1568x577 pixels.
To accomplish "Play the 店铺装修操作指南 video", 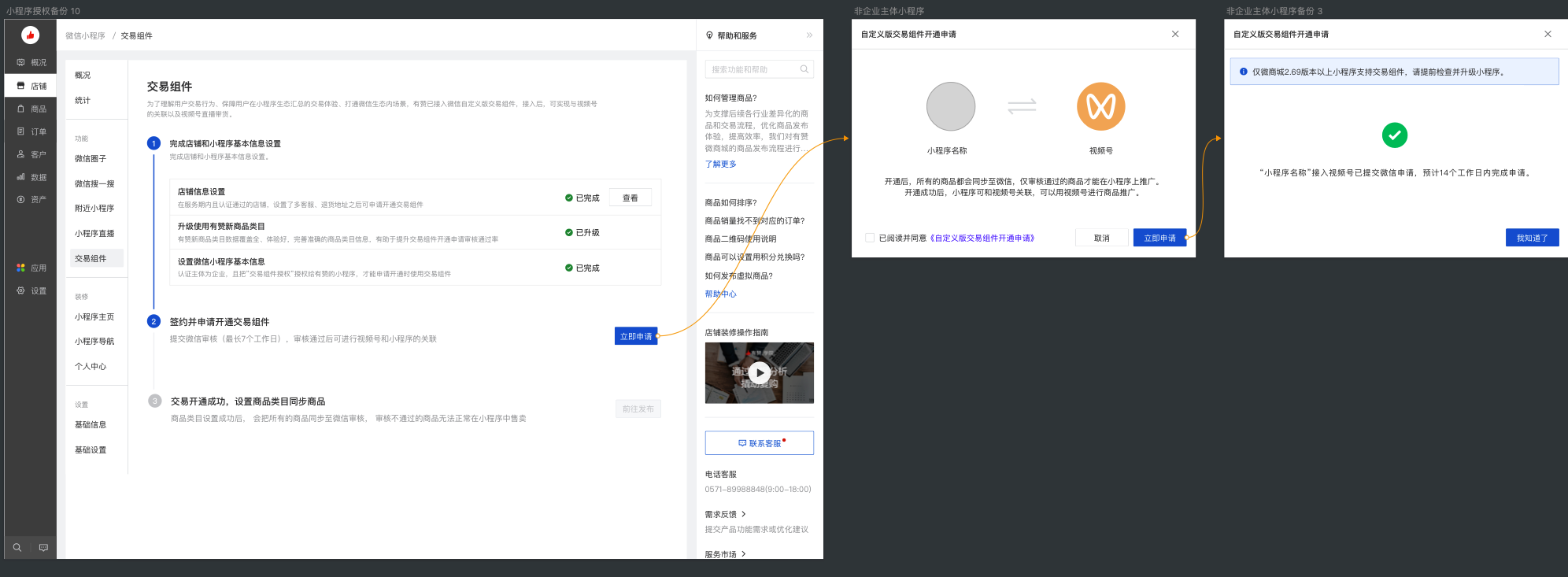I will [x=759, y=372].
